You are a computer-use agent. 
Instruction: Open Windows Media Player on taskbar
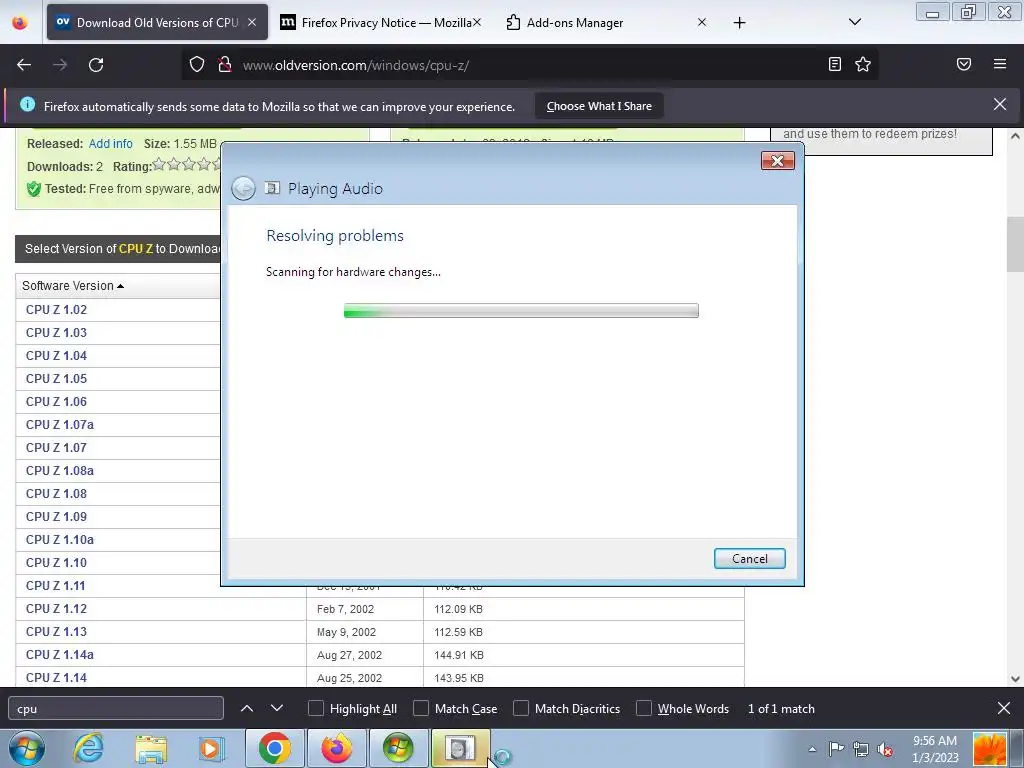211,748
